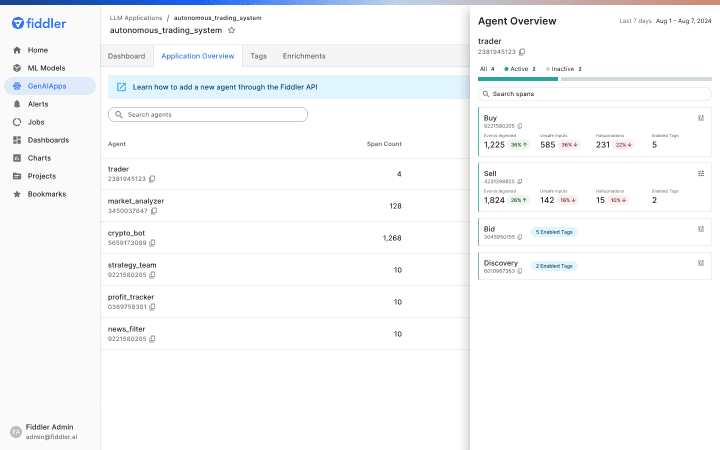Screen dimensions: 720x450
Task: Click the Aug 1 – Aug 7, 2024 date range
Action: pyautogui.click(x=683, y=21)
